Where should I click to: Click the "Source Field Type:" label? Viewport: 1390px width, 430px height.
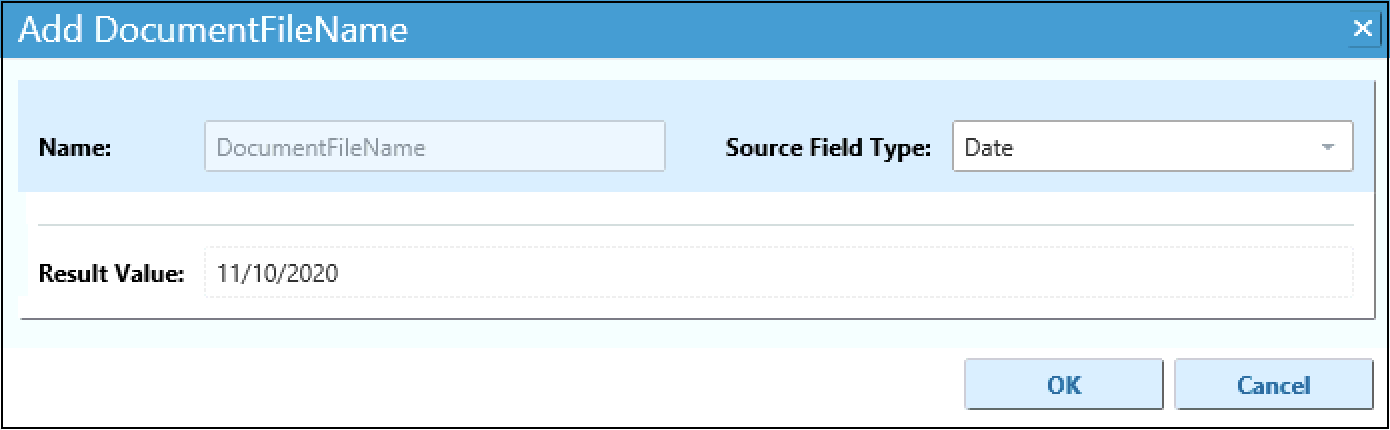coord(828,148)
